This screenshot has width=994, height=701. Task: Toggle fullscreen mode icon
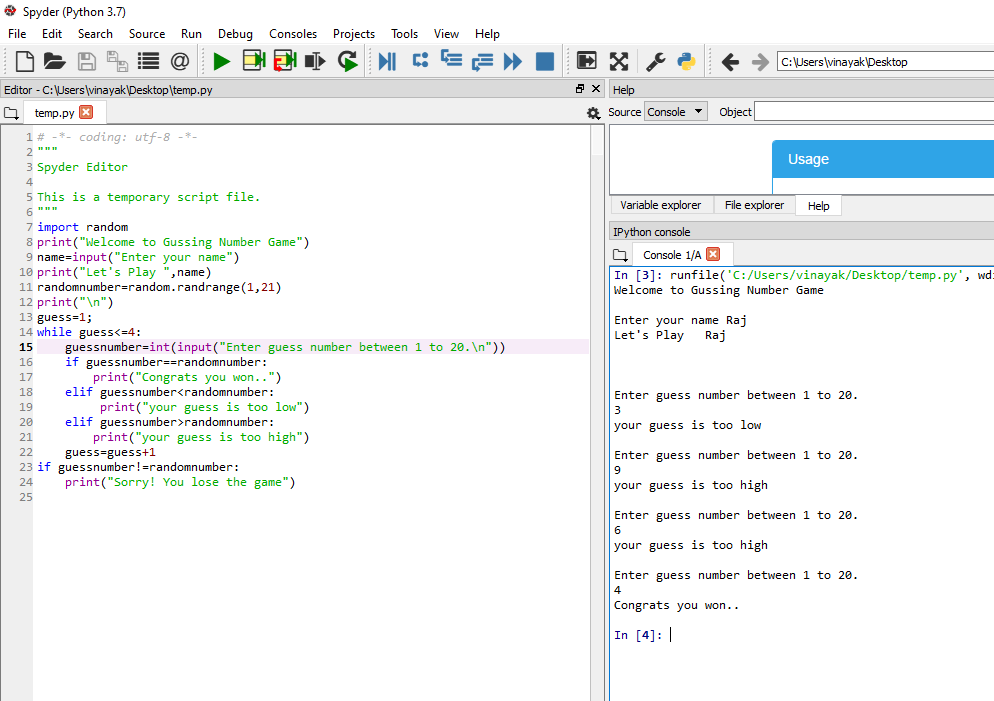pyautogui.click(x=619, y=61)
